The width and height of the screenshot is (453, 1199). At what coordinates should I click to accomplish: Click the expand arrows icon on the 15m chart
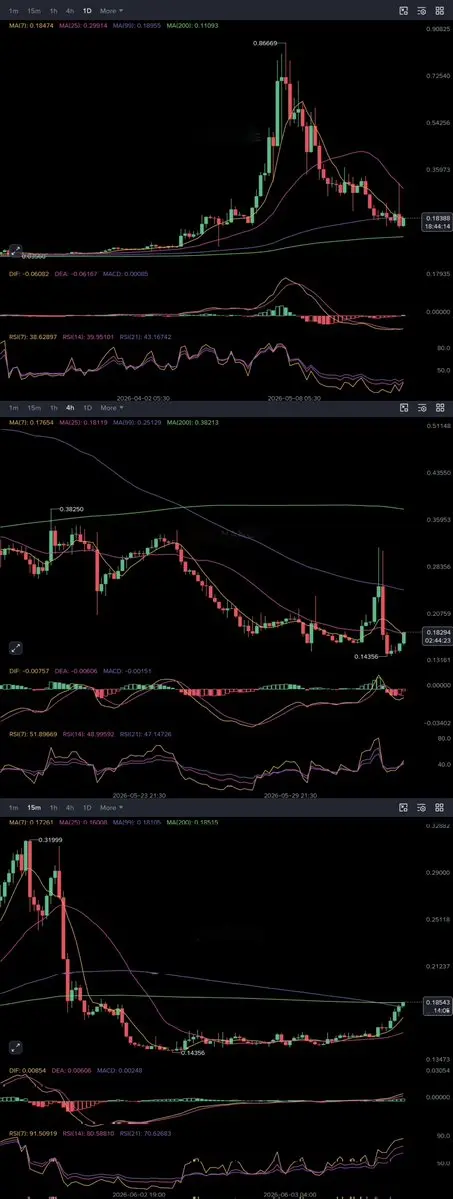(15, 1048)
